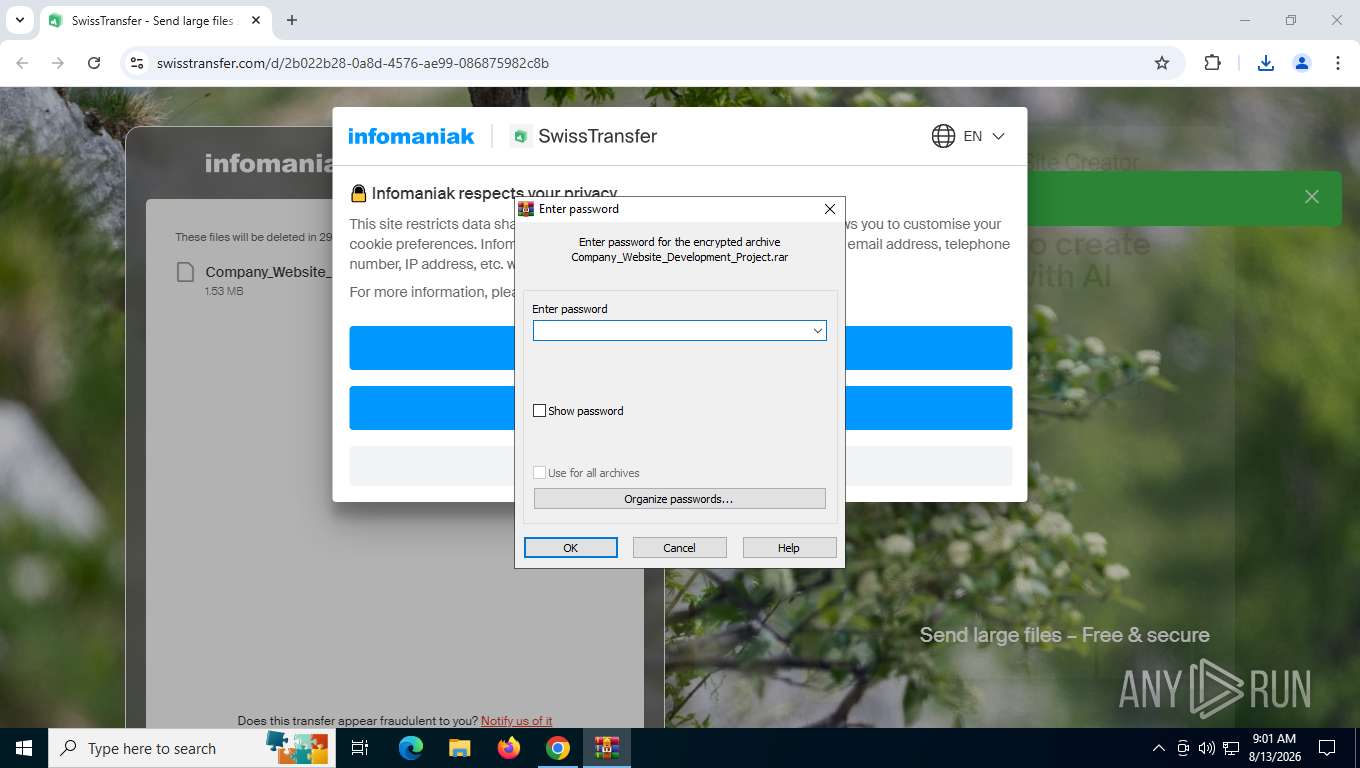1360x768 pixels.
Task: Click Organize passwords button
Action: [680, 498]
